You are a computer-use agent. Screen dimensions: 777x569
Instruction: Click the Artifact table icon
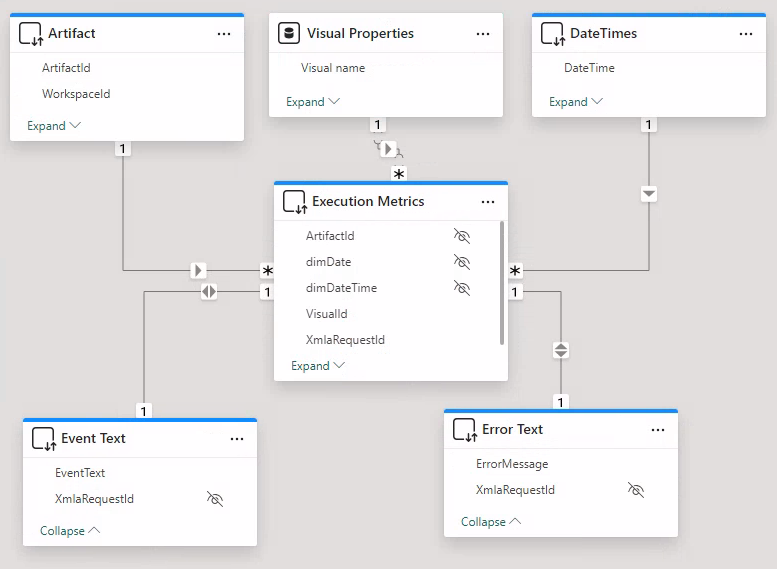tap(31, 34)
